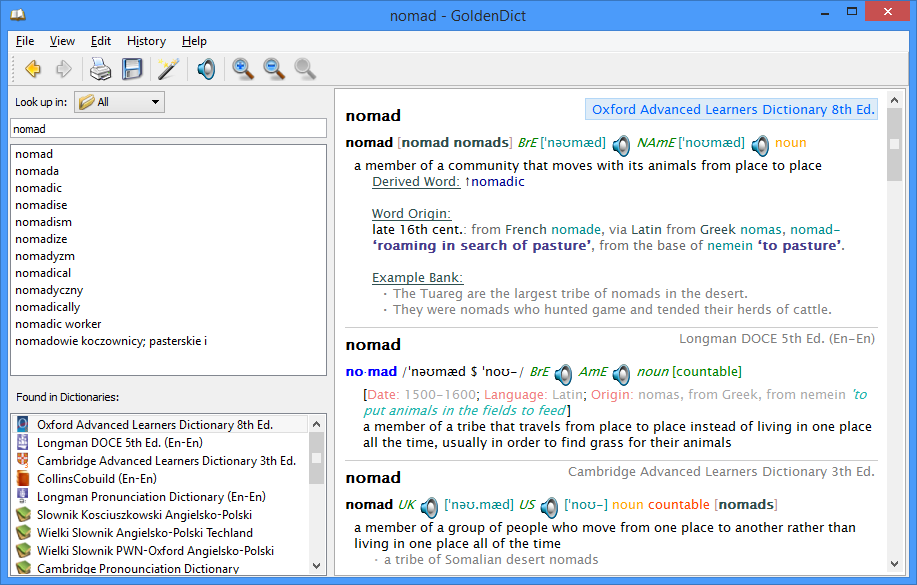Click the dictionaries list scroll up arrow
Image resolution: width=917 pixels, height=585 pixels.
pos(316,424)
